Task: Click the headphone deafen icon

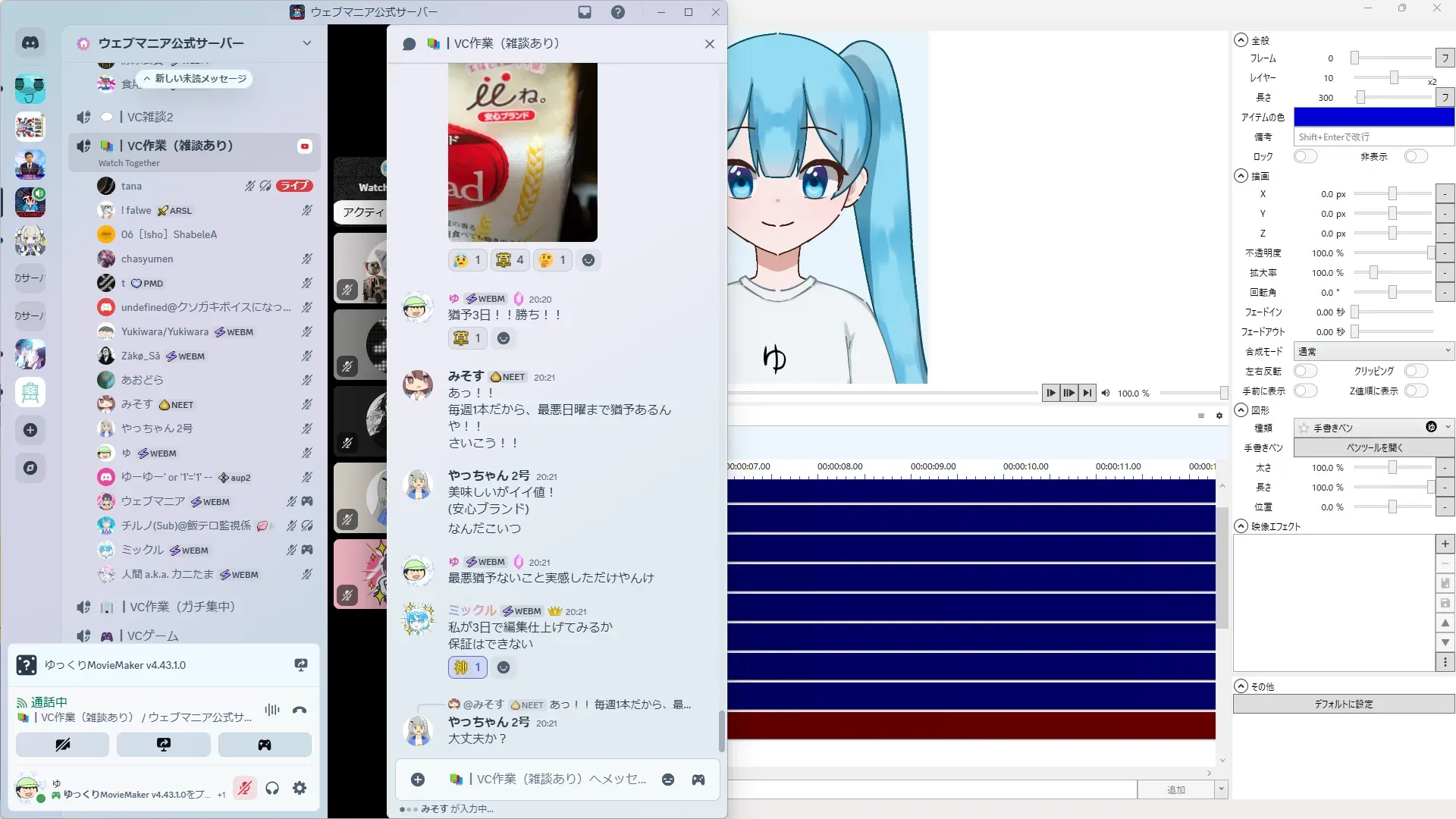Action: 272,788
